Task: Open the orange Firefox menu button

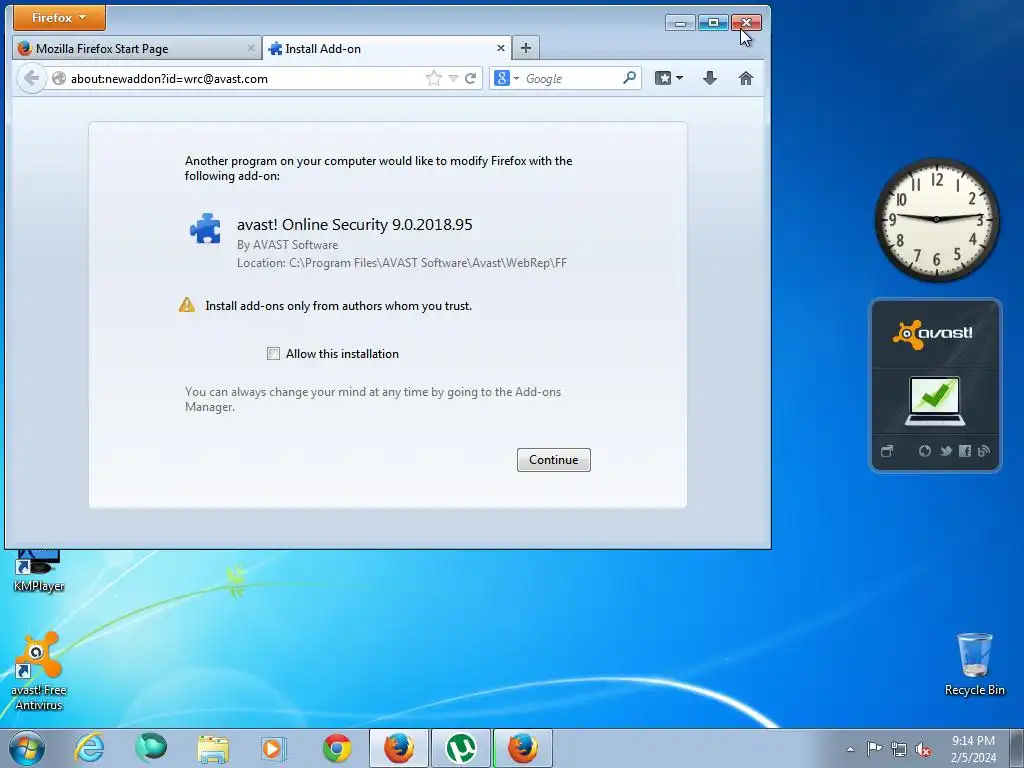Action: pos(59,18)
